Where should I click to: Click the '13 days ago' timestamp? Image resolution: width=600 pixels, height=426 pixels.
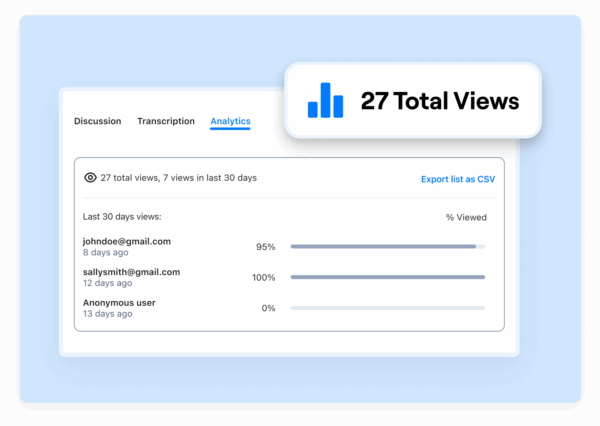pos(108,314)
